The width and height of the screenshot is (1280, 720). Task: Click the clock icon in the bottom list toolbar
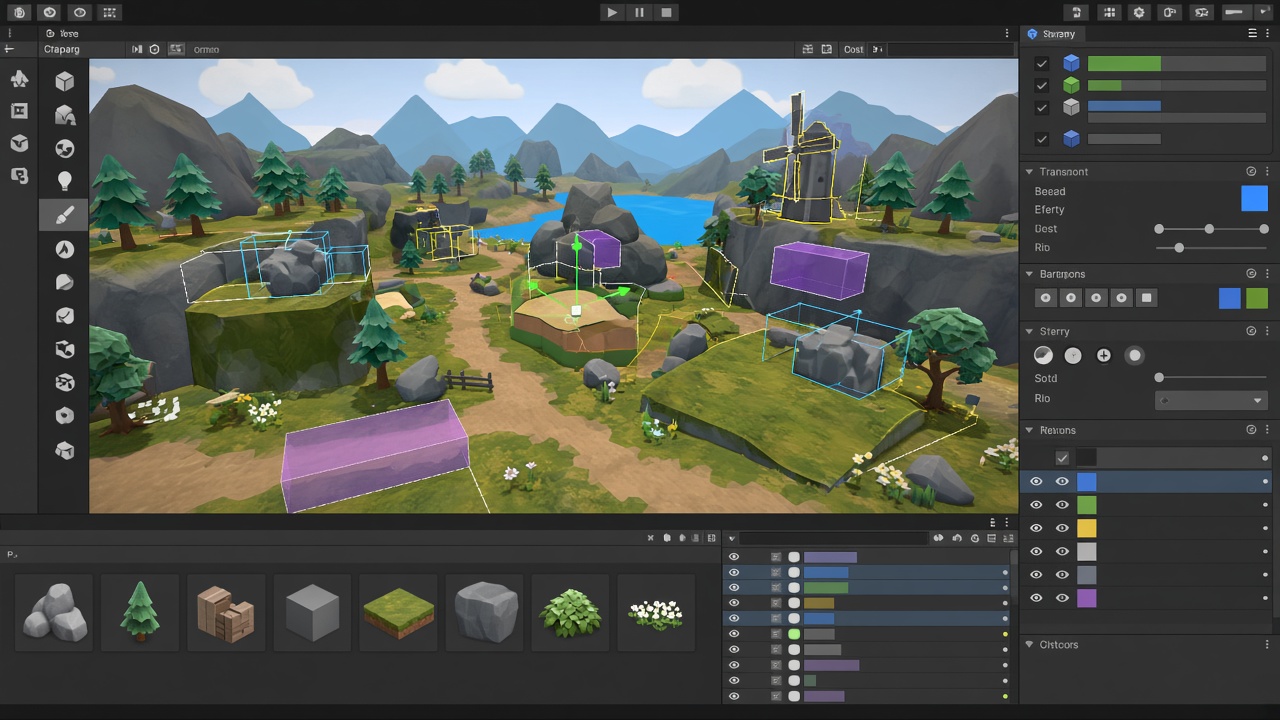[976, 538]
